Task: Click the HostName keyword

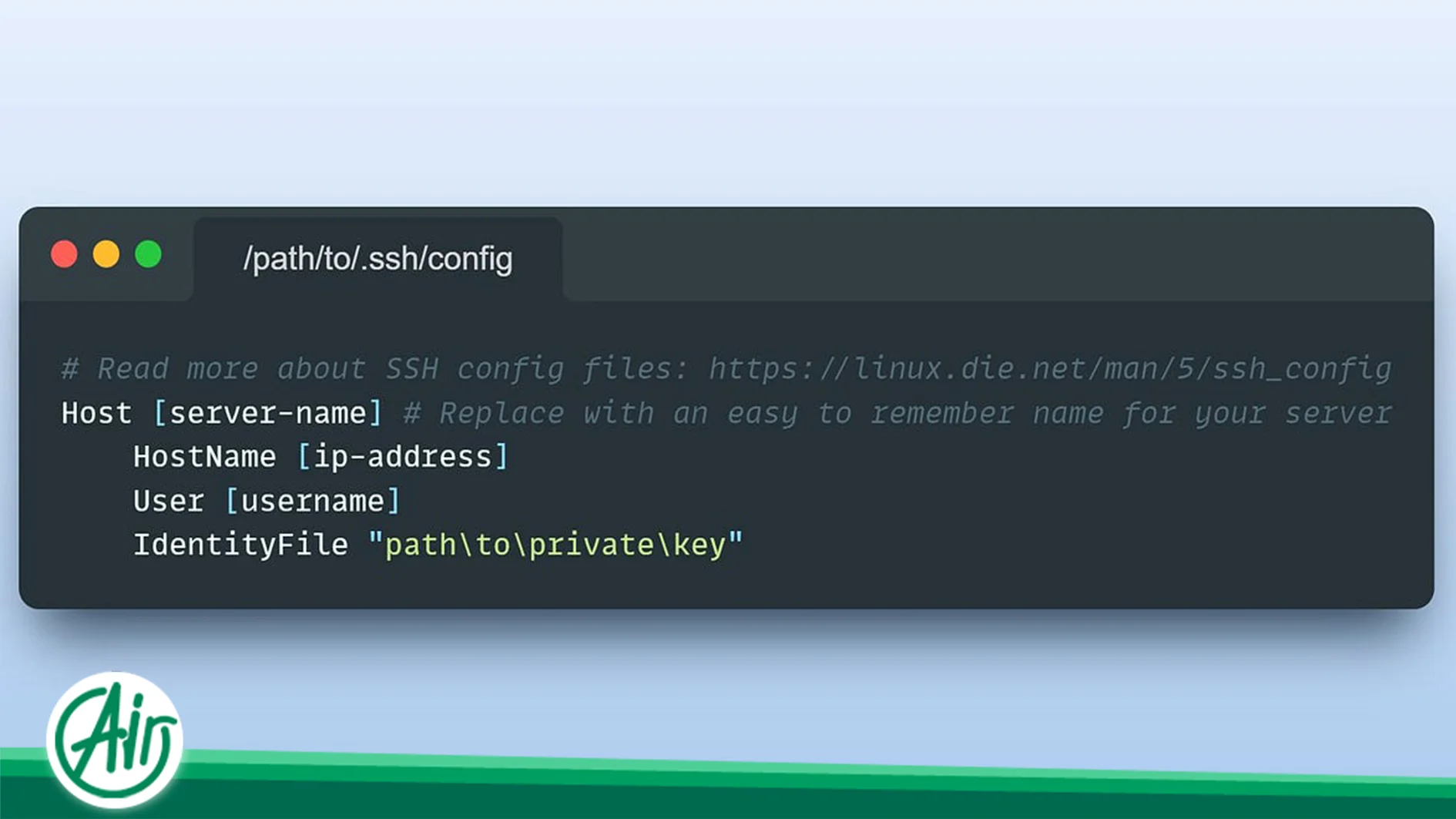Action: tap(205, 458)
